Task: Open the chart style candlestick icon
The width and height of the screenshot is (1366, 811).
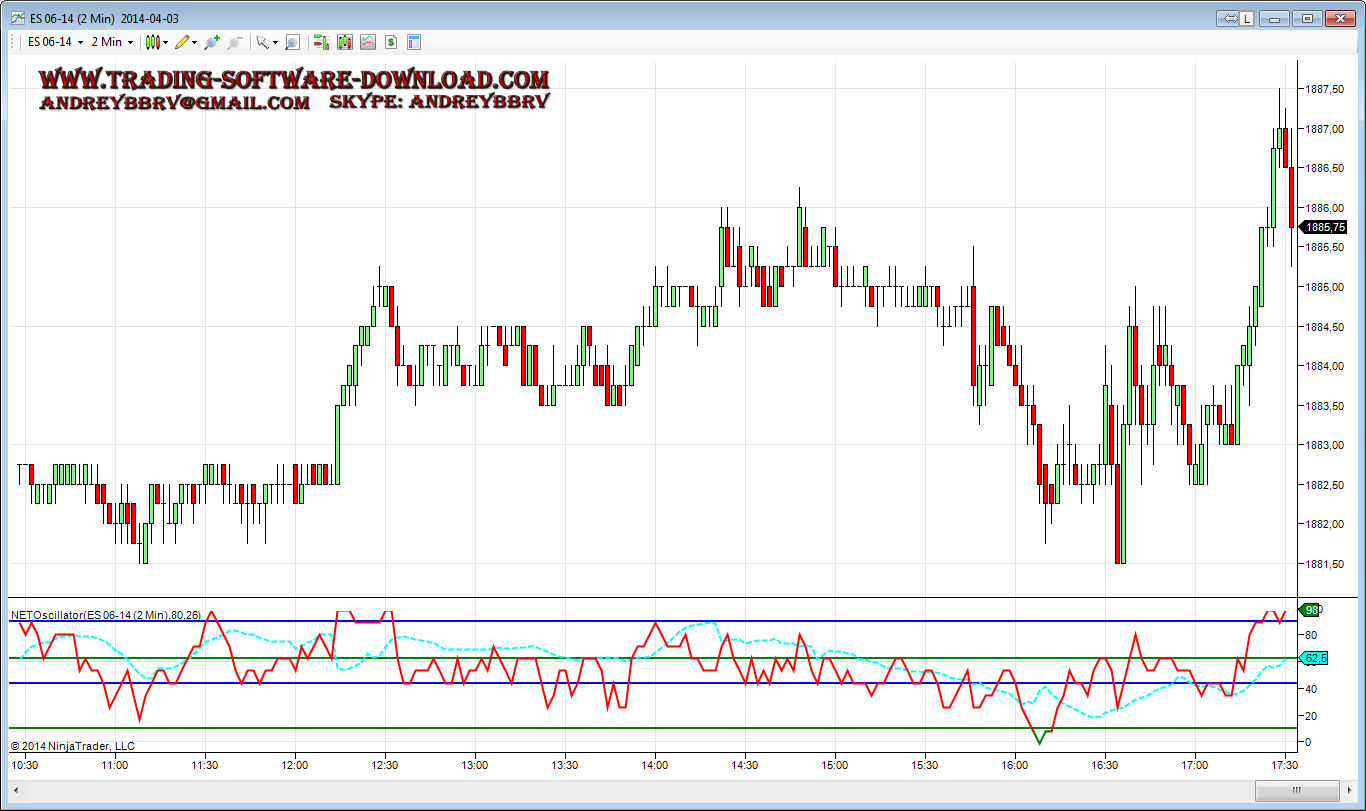Action: [152, 42]
